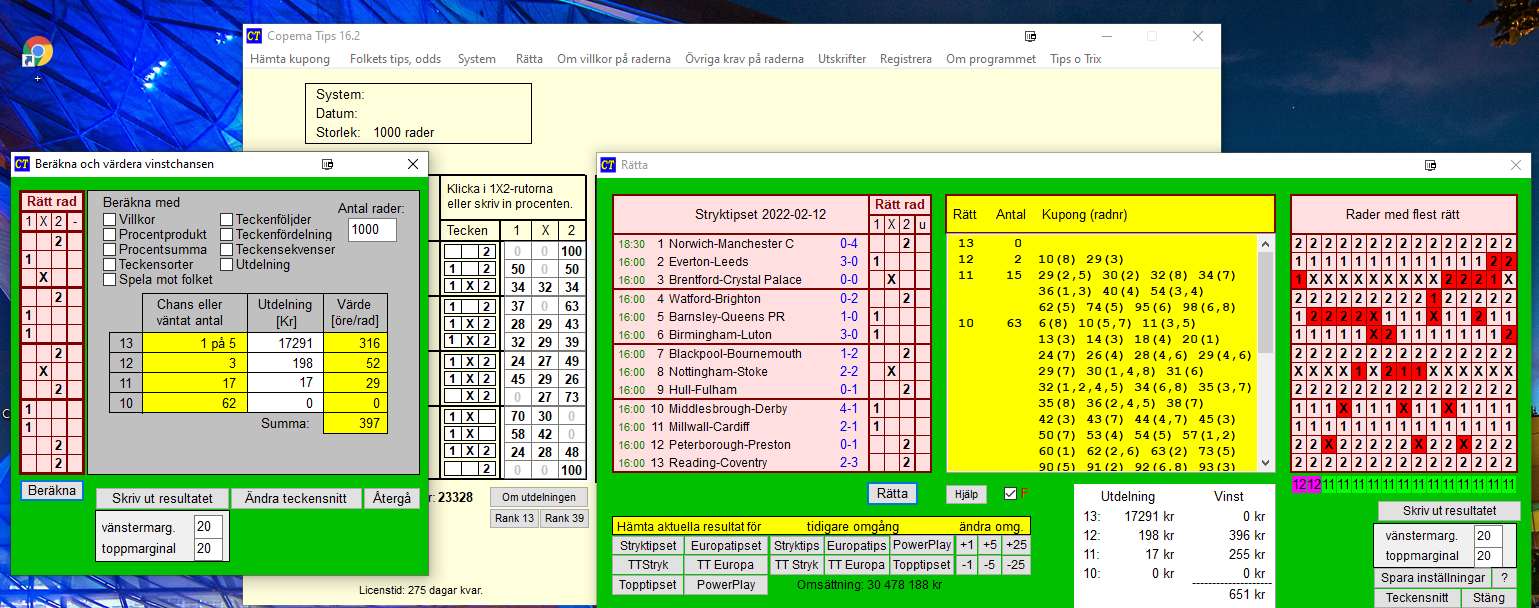
Task: Open the Folkets tips, odds menu
Action: pos(395,59)
